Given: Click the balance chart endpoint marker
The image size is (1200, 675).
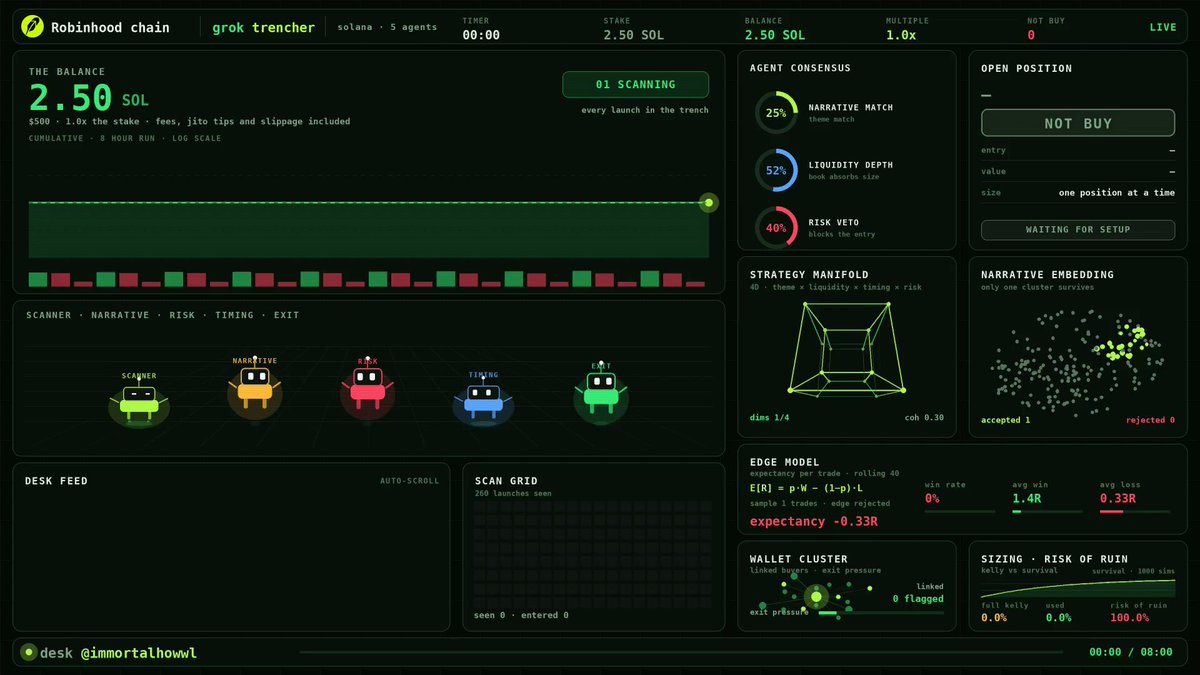Looking at the screenshot, I should pos(709,203).
